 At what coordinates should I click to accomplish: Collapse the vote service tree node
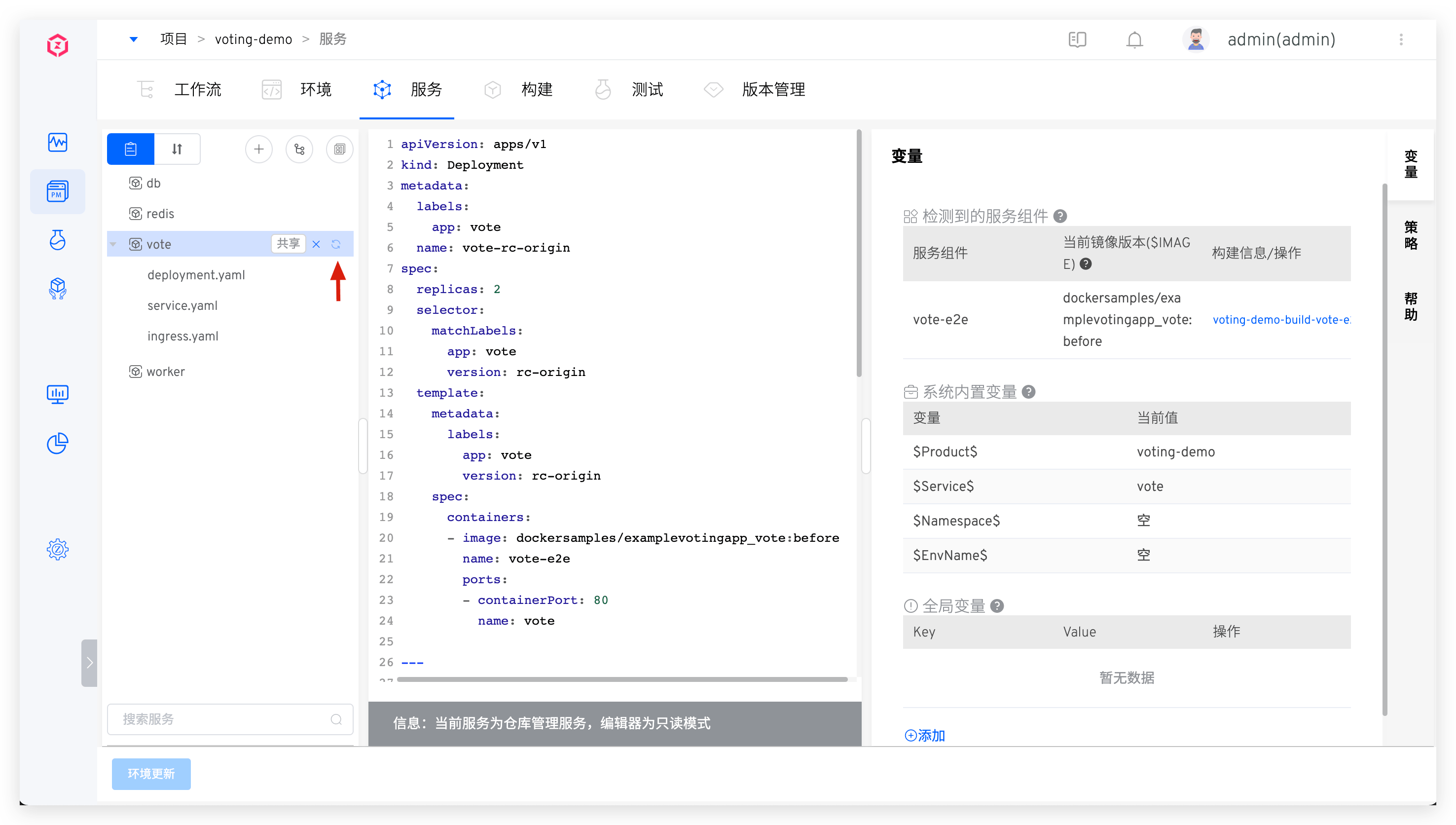113,244
